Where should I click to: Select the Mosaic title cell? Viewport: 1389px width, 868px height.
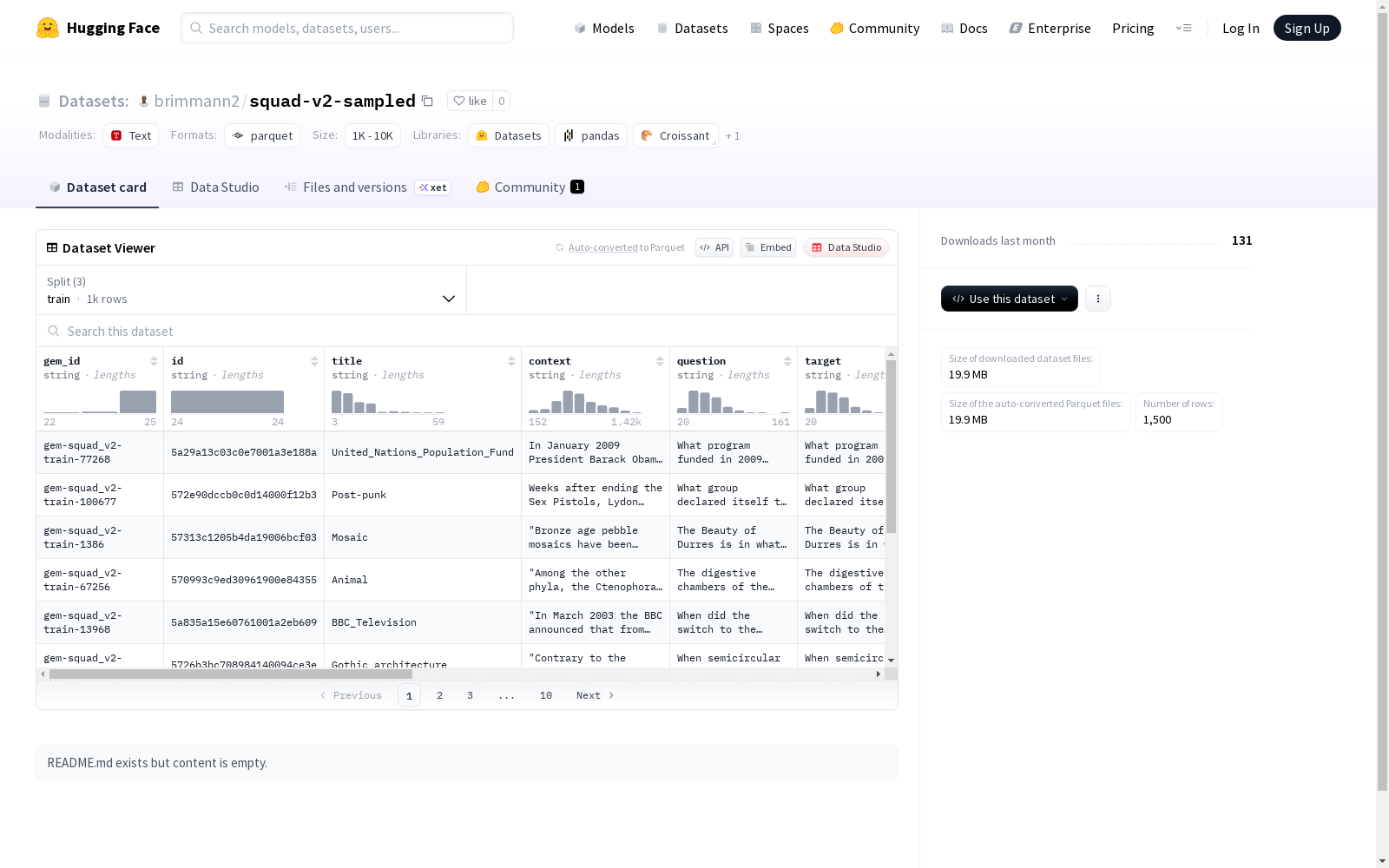pos(423,537)
